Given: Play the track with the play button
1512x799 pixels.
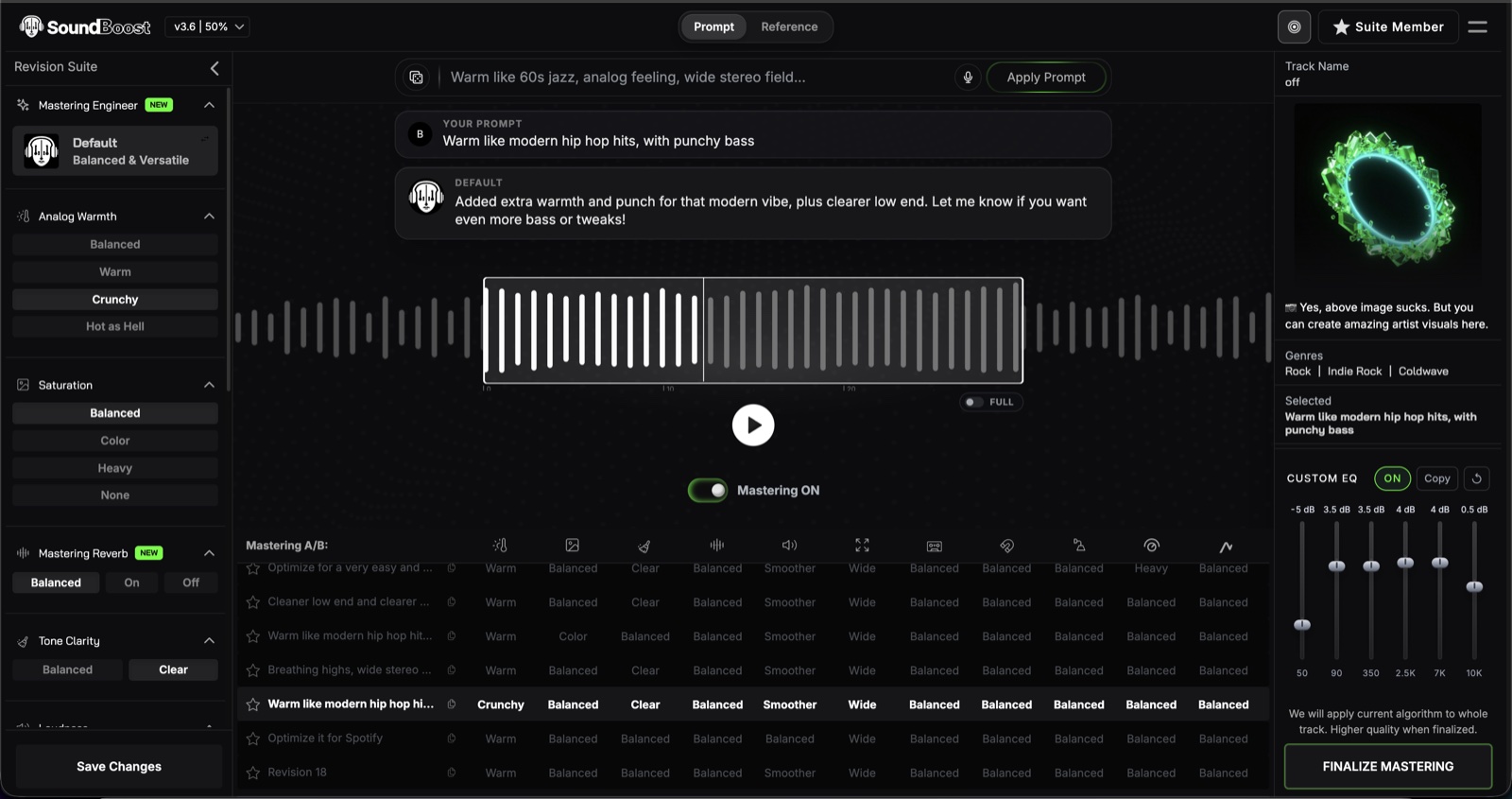Looking at the screenshot, I should click(x=753, y=426).
